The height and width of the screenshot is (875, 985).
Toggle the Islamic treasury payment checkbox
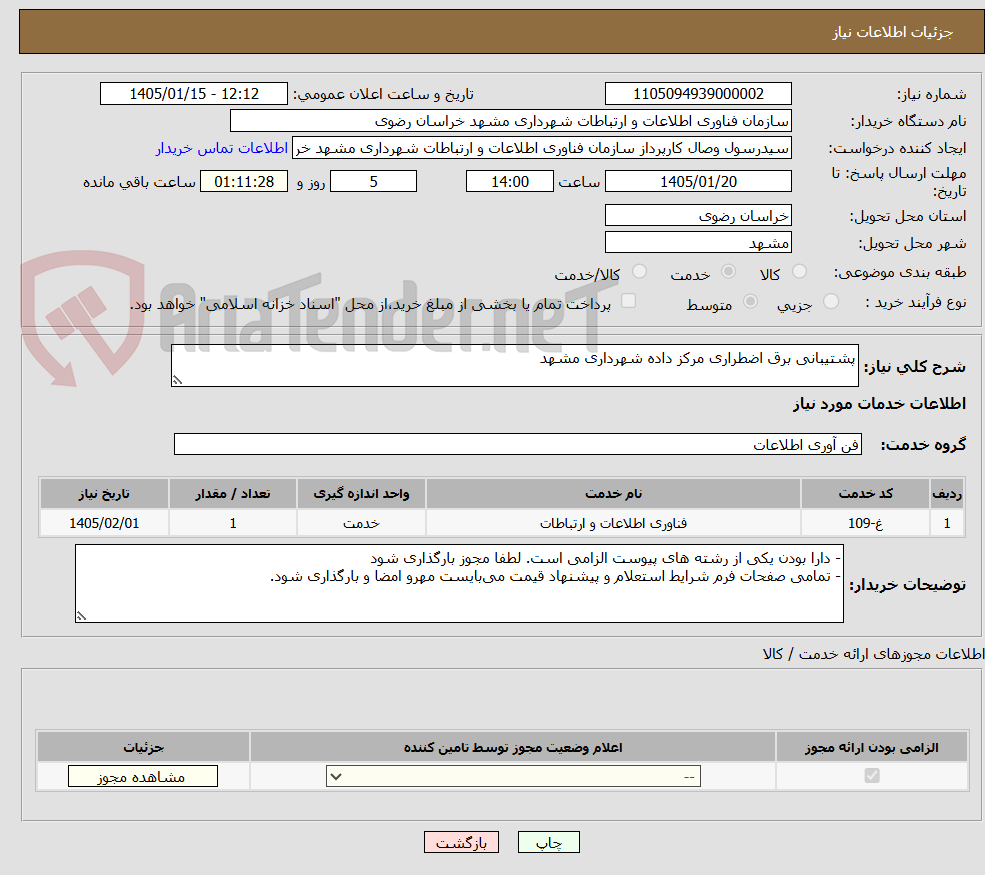628,302
